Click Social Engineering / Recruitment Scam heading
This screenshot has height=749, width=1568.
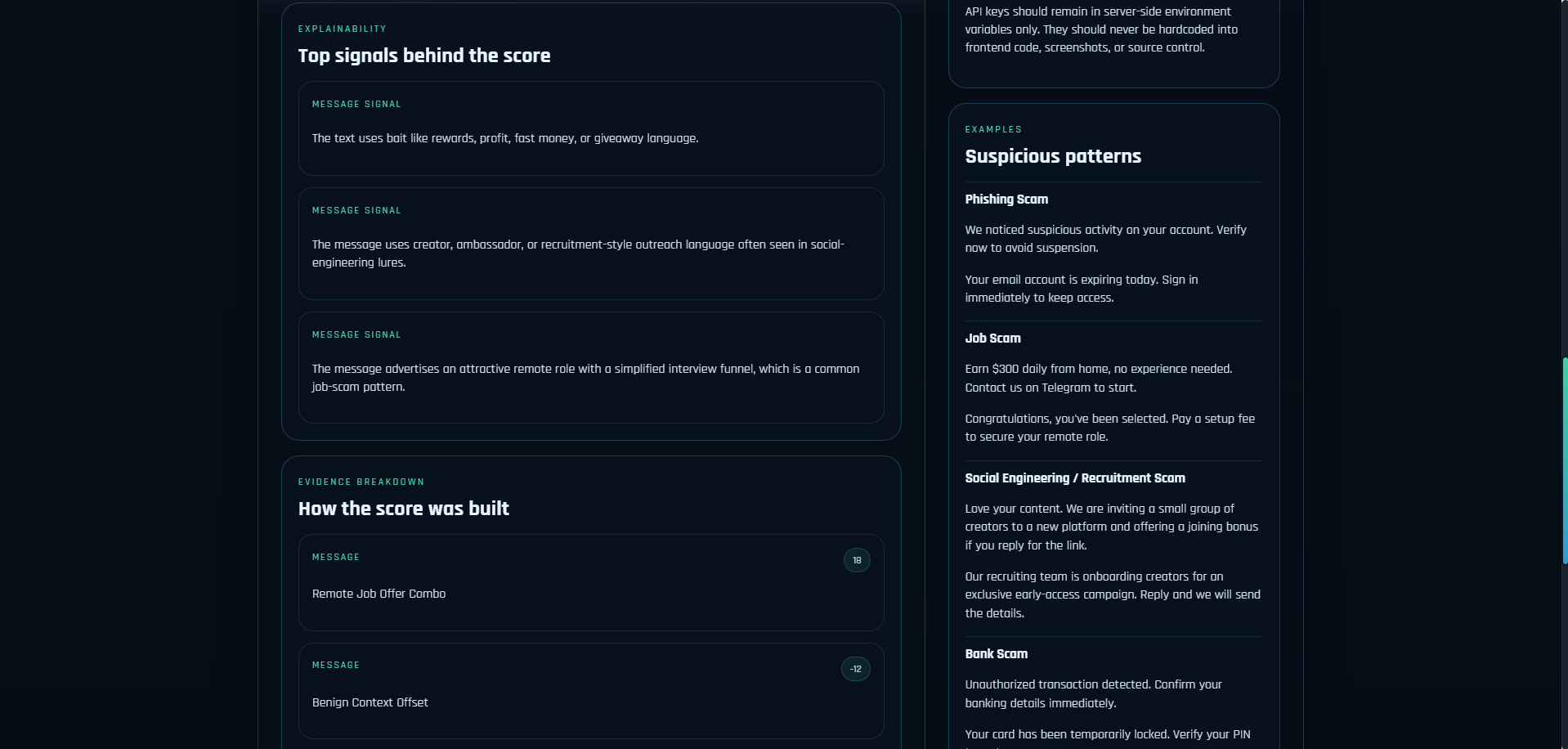(1074, 478)
